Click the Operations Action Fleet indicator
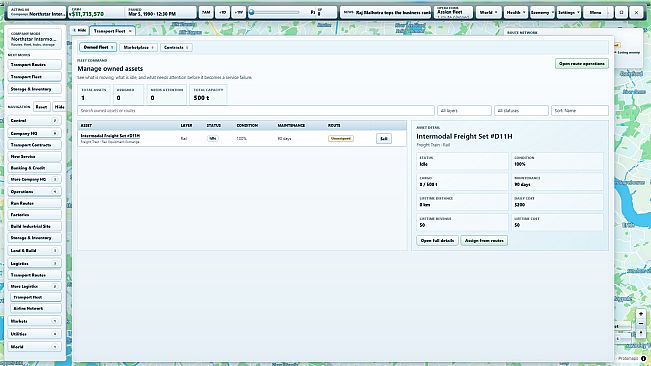Viewport: 651px width, 366px height. point(453,12)
